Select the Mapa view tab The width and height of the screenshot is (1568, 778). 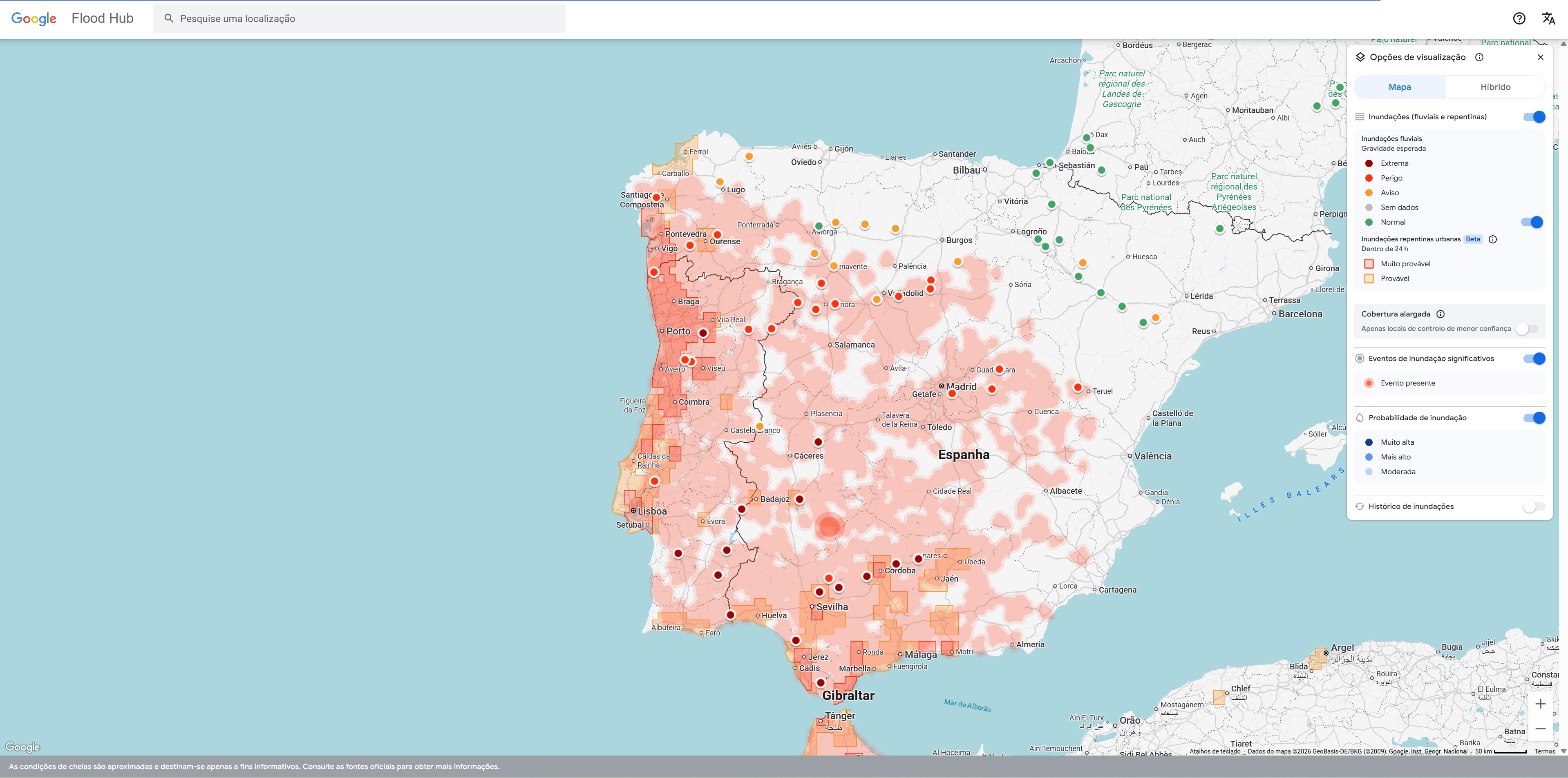pyautogui.click(x=1399, y=87)
